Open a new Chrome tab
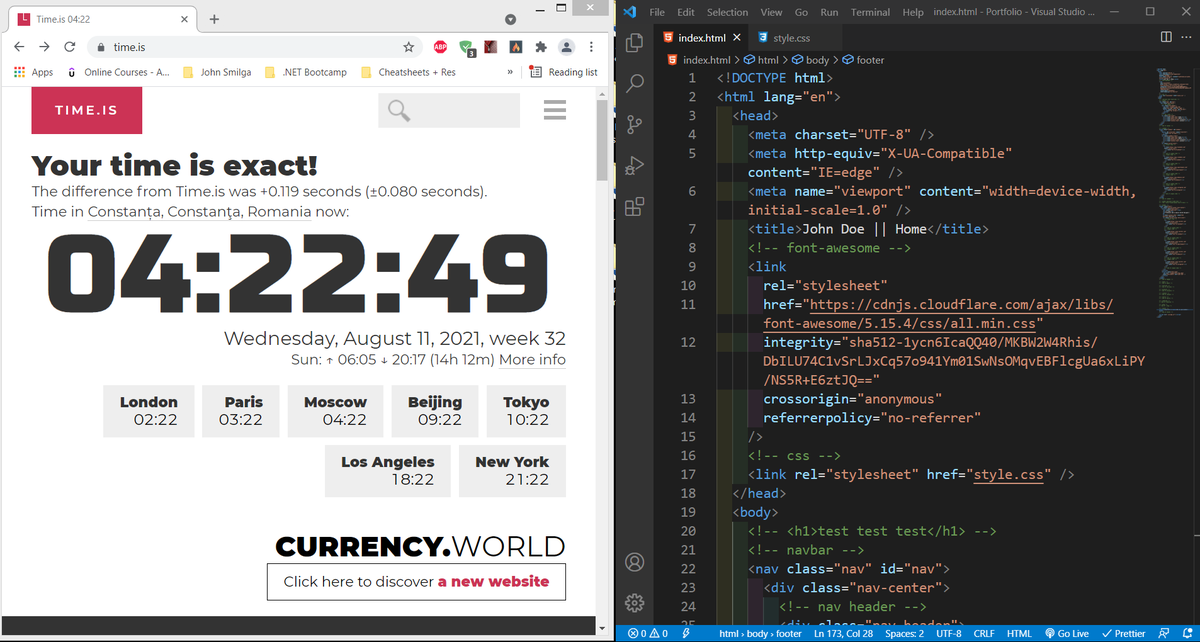Viewport: 1200px width, 642px height. [x=215, y=19]
